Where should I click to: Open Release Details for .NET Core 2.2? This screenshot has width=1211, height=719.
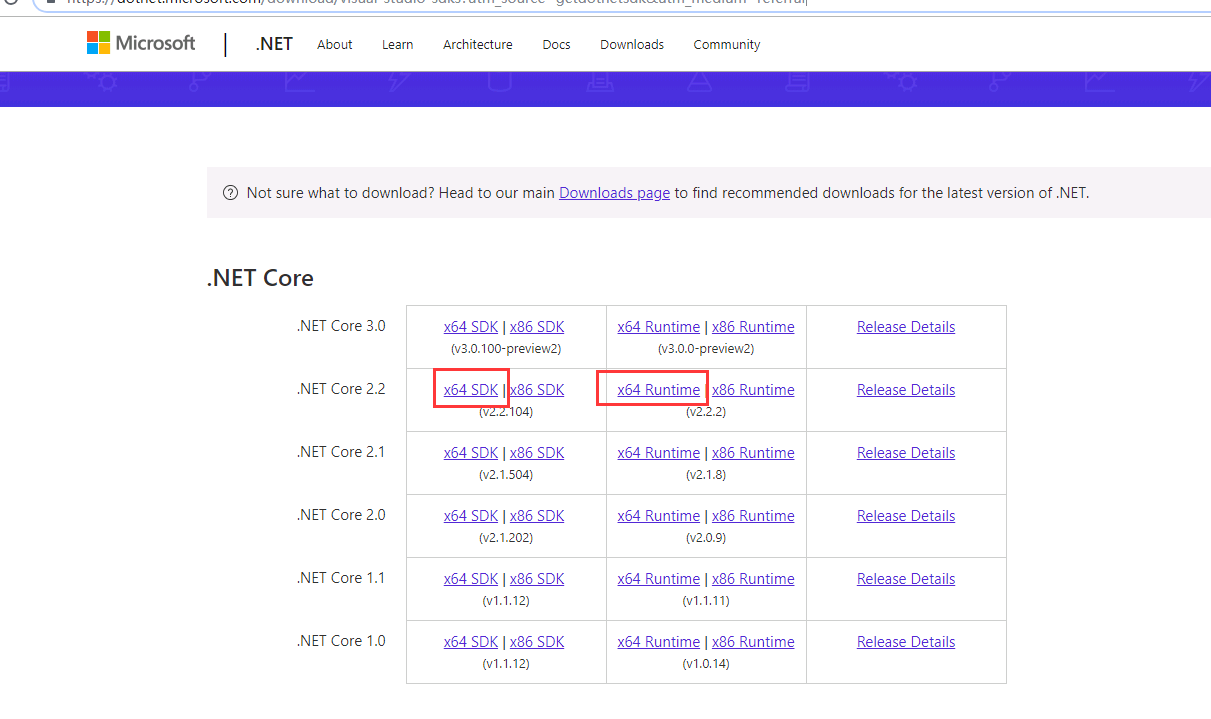[x=906, y=390]
